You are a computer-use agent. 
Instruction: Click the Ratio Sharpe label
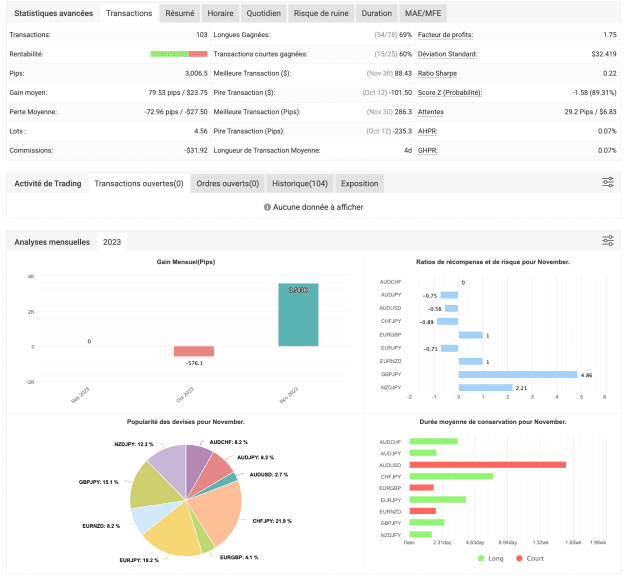[x=437, y=73]
